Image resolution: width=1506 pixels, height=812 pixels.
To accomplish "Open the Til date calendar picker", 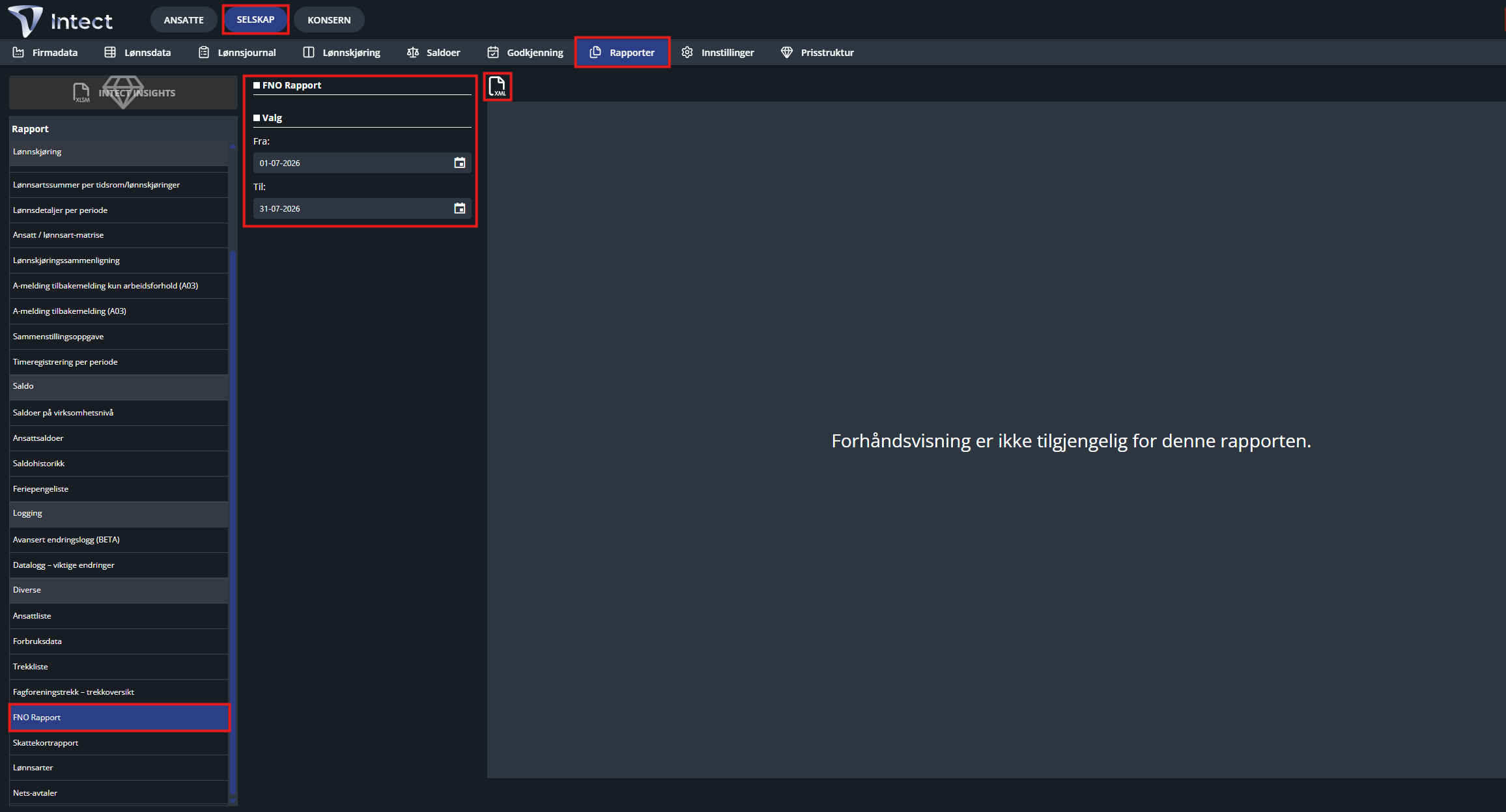I will pos(459,208).
